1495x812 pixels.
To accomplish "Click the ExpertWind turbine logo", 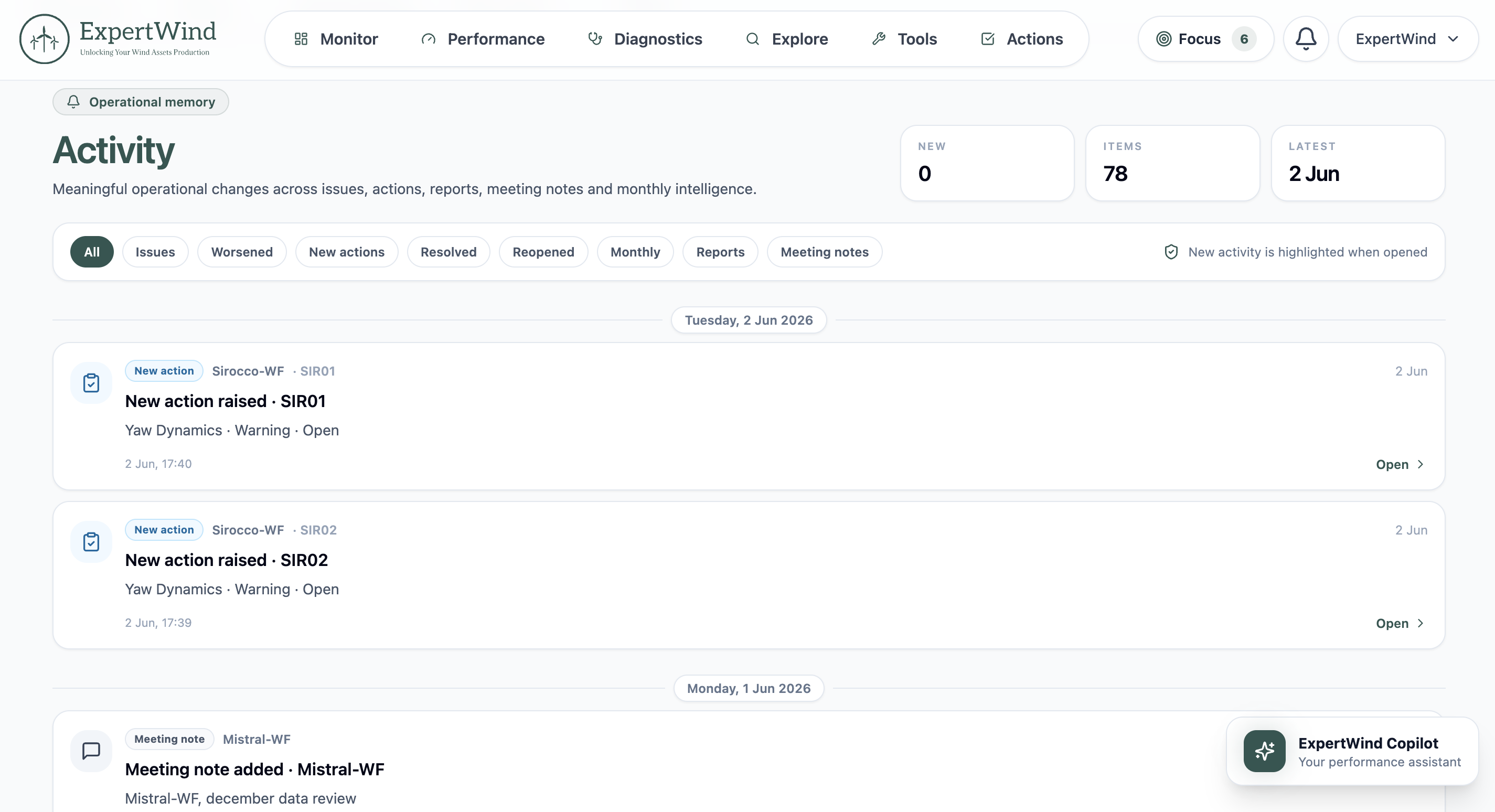I will (x=44, y=39).
